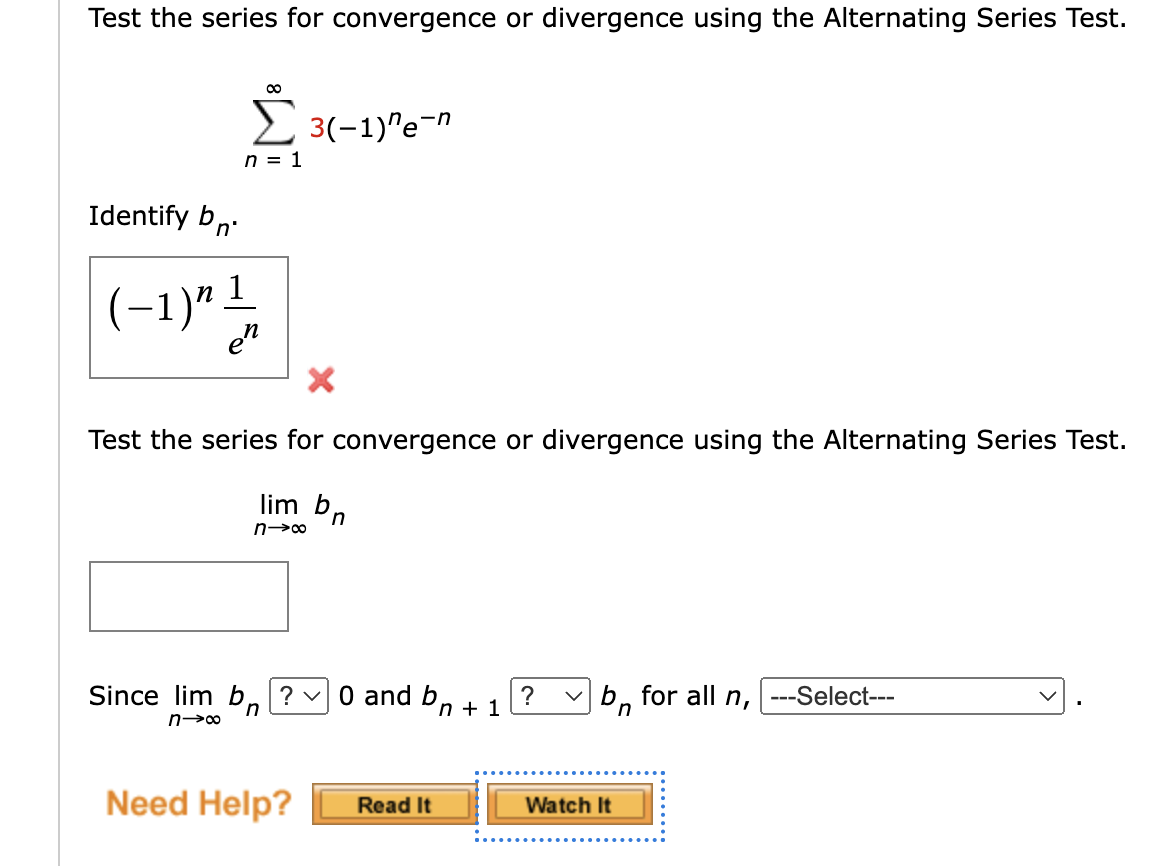
Task: Click the Identify b_n prompt text
Action: [x=158, y=217]
